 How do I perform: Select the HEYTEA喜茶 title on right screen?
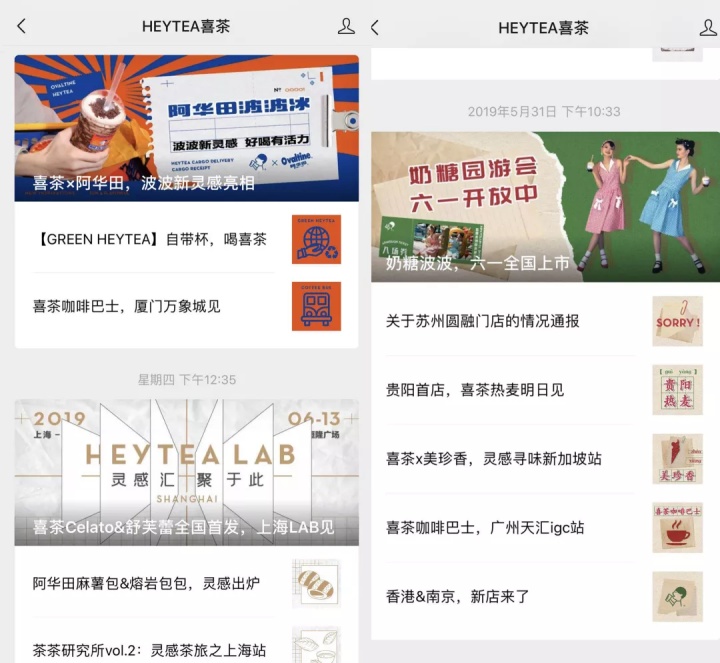tap(543, 28)
